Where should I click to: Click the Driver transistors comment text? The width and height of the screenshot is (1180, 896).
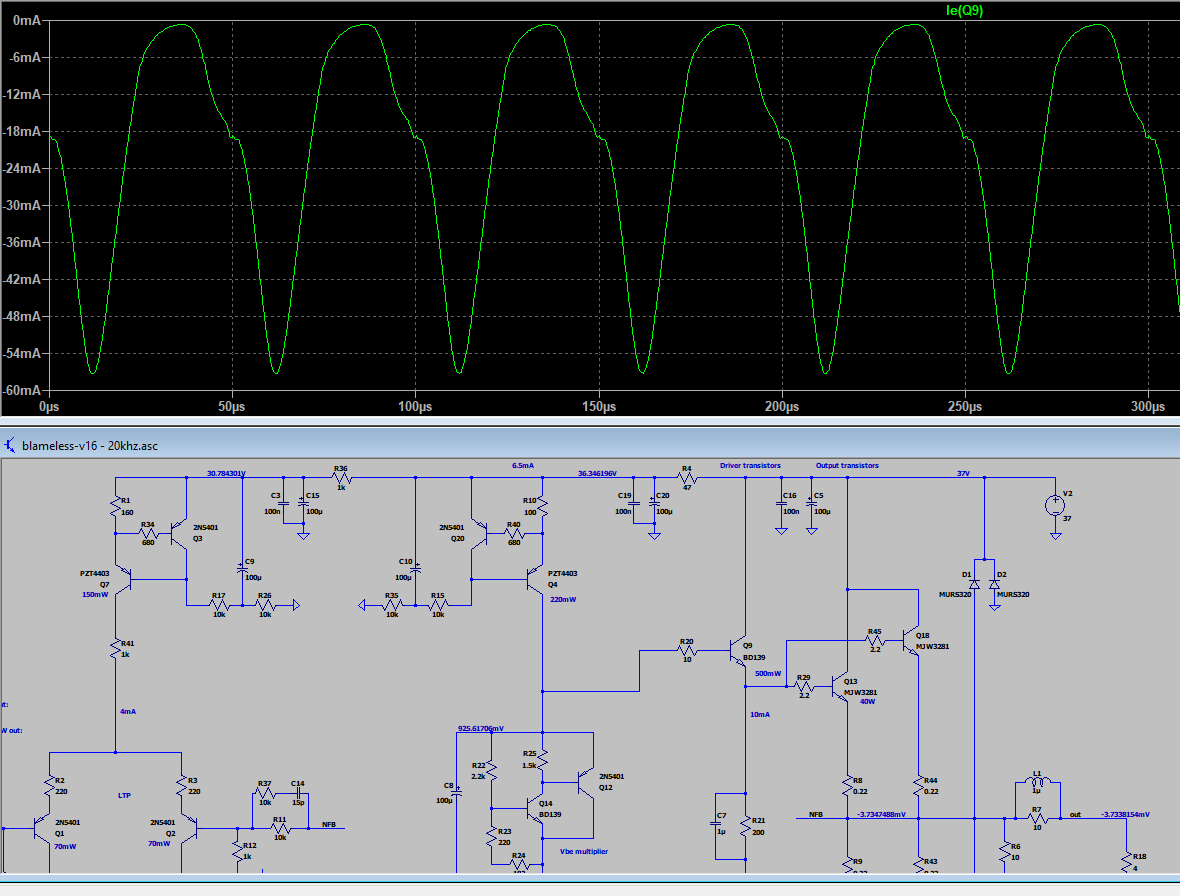pyautogui.click(x=750, y=466)
